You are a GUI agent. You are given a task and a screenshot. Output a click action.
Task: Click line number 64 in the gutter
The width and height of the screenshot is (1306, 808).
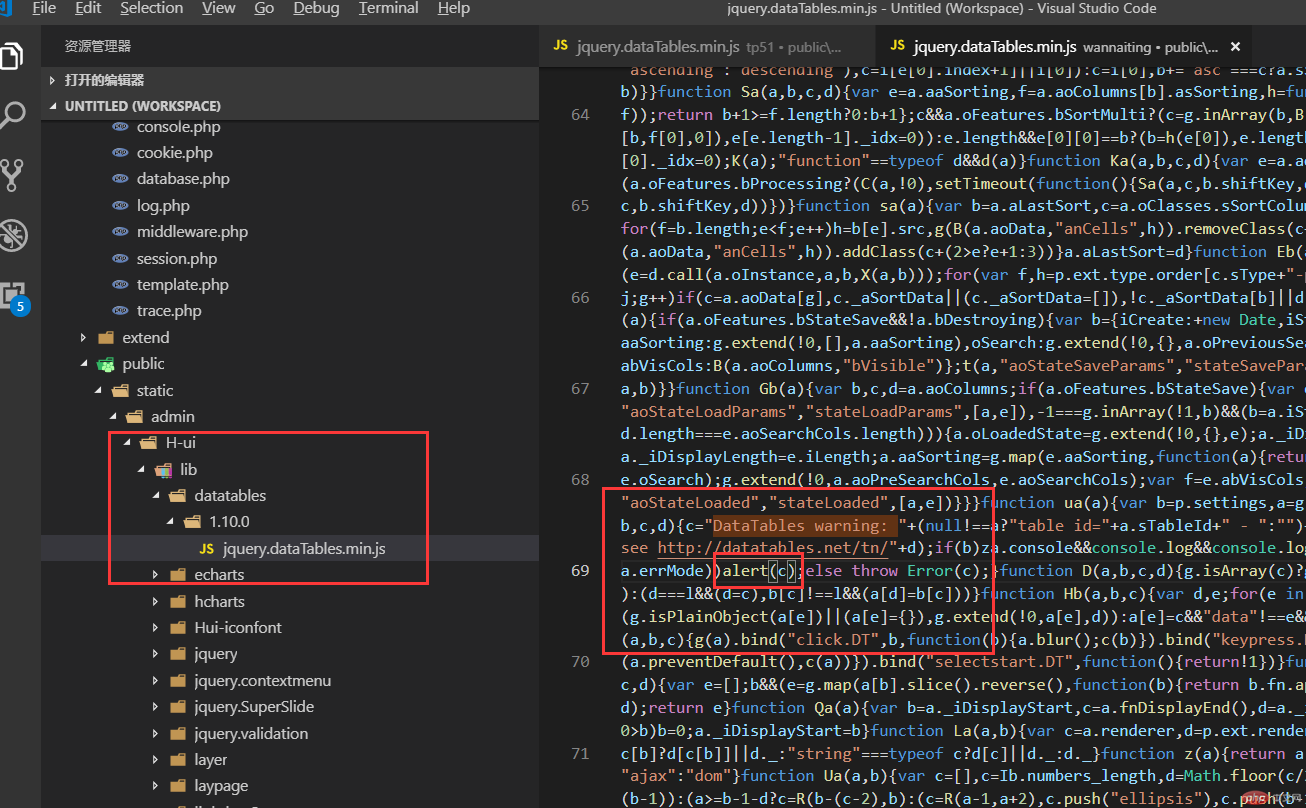(x=580, y=115)
